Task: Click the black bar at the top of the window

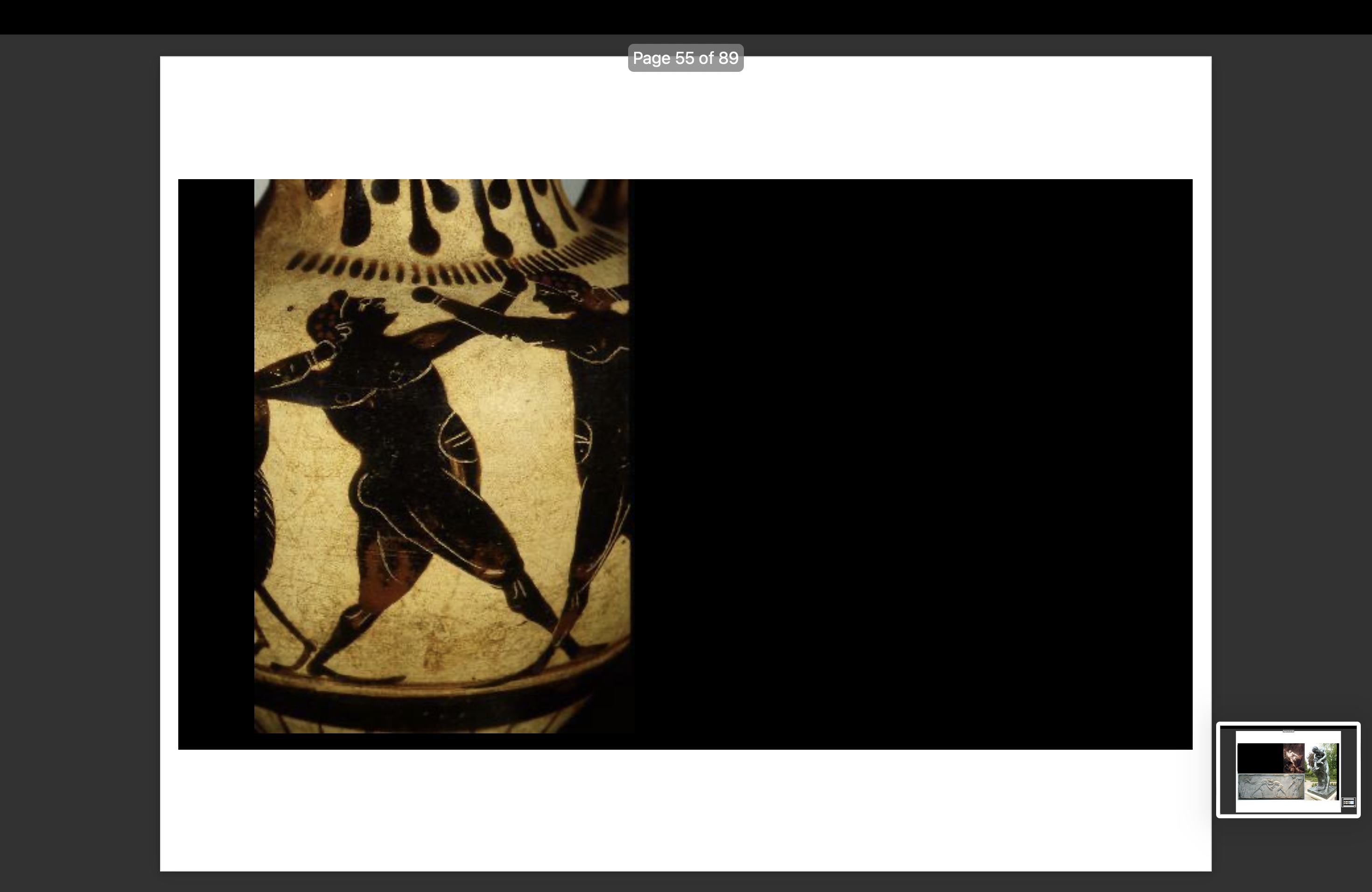Action: pyautogui.click(x=686, y=17)
